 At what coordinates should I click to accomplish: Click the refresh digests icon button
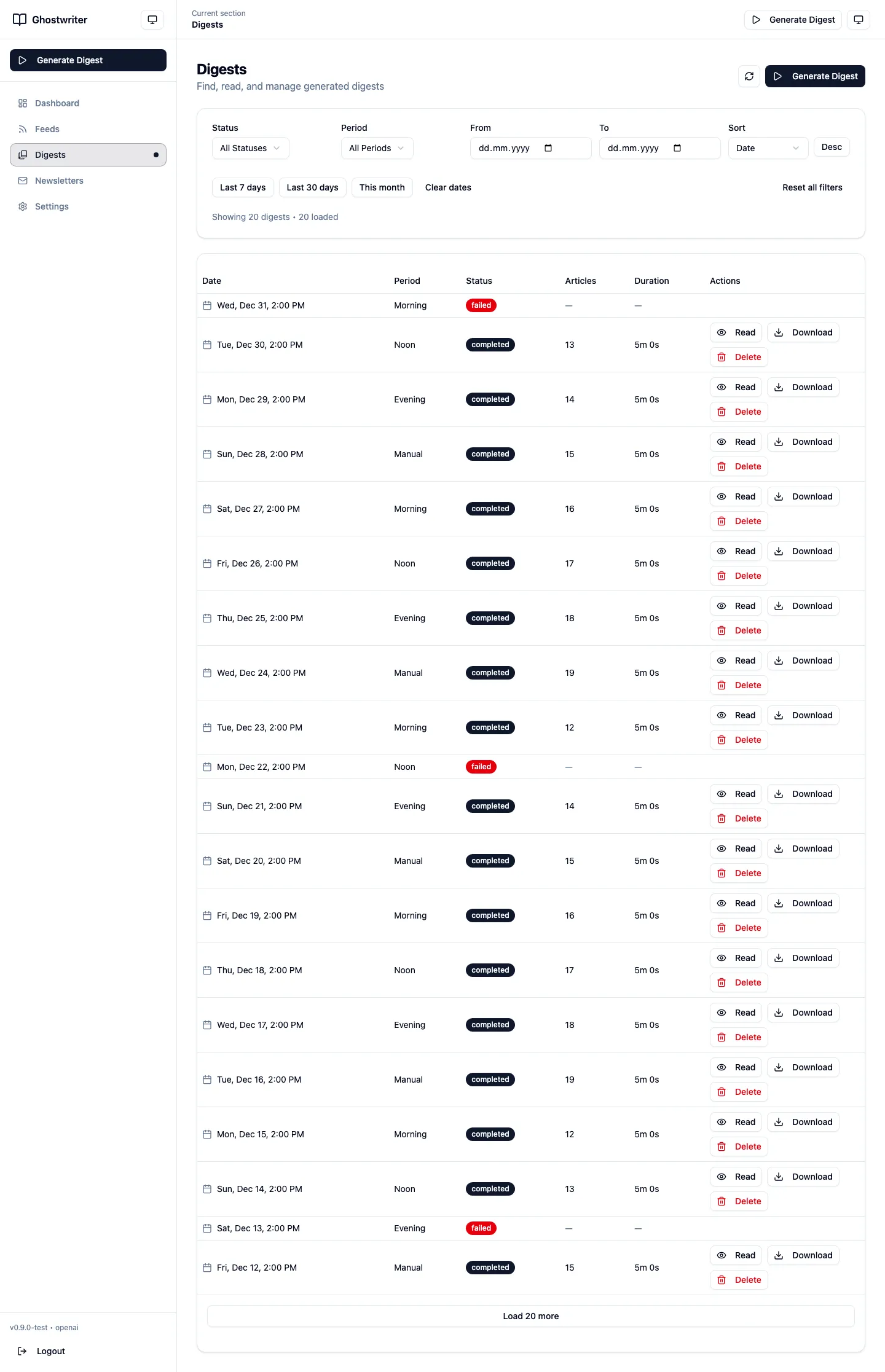click(749, 76)
